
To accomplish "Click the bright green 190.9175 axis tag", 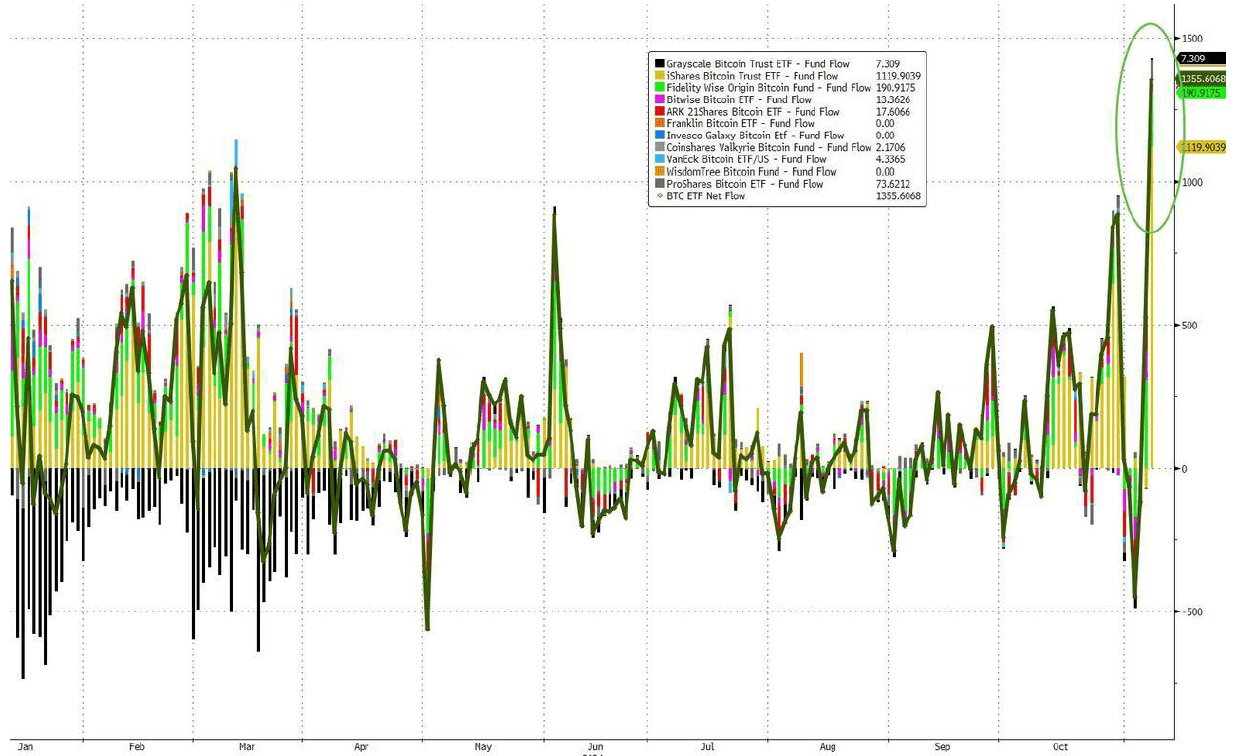I will pos(1202,92).
